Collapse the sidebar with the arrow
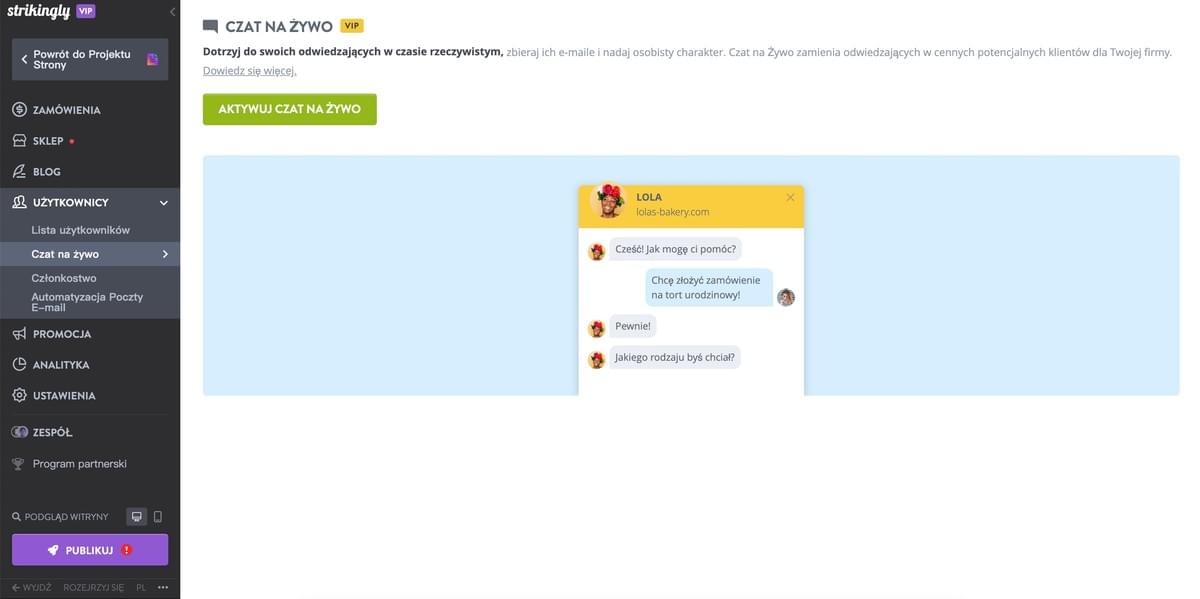 pos(172,12)
